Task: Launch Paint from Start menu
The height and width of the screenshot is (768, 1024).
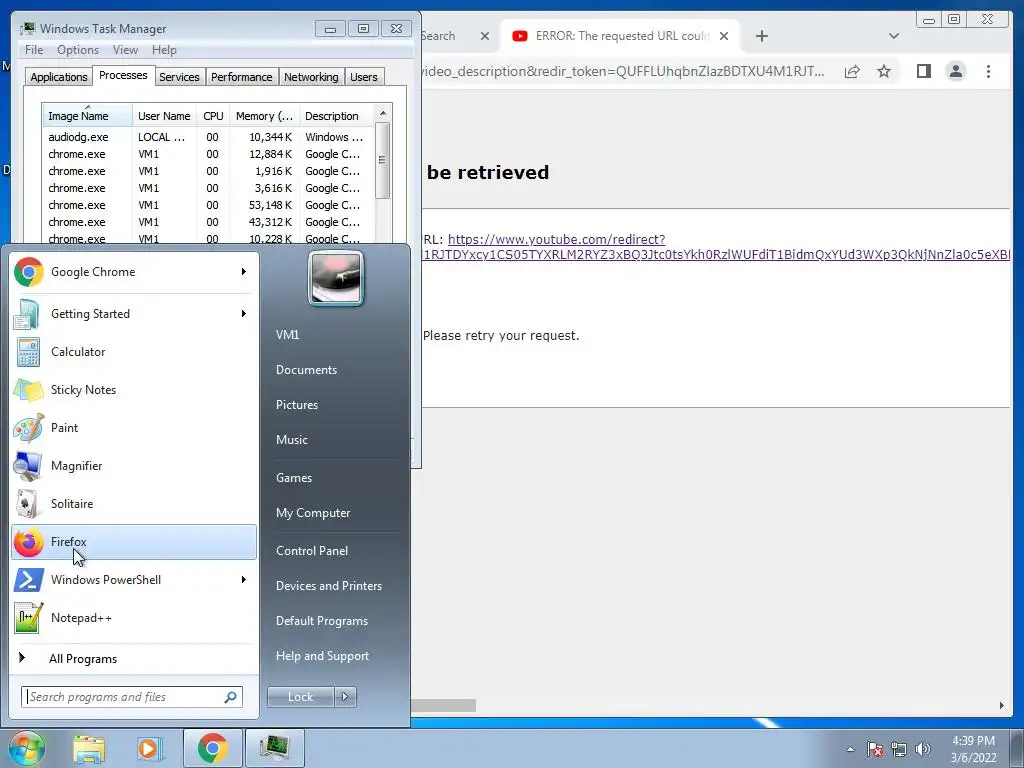Action: (x=134, y=428)
